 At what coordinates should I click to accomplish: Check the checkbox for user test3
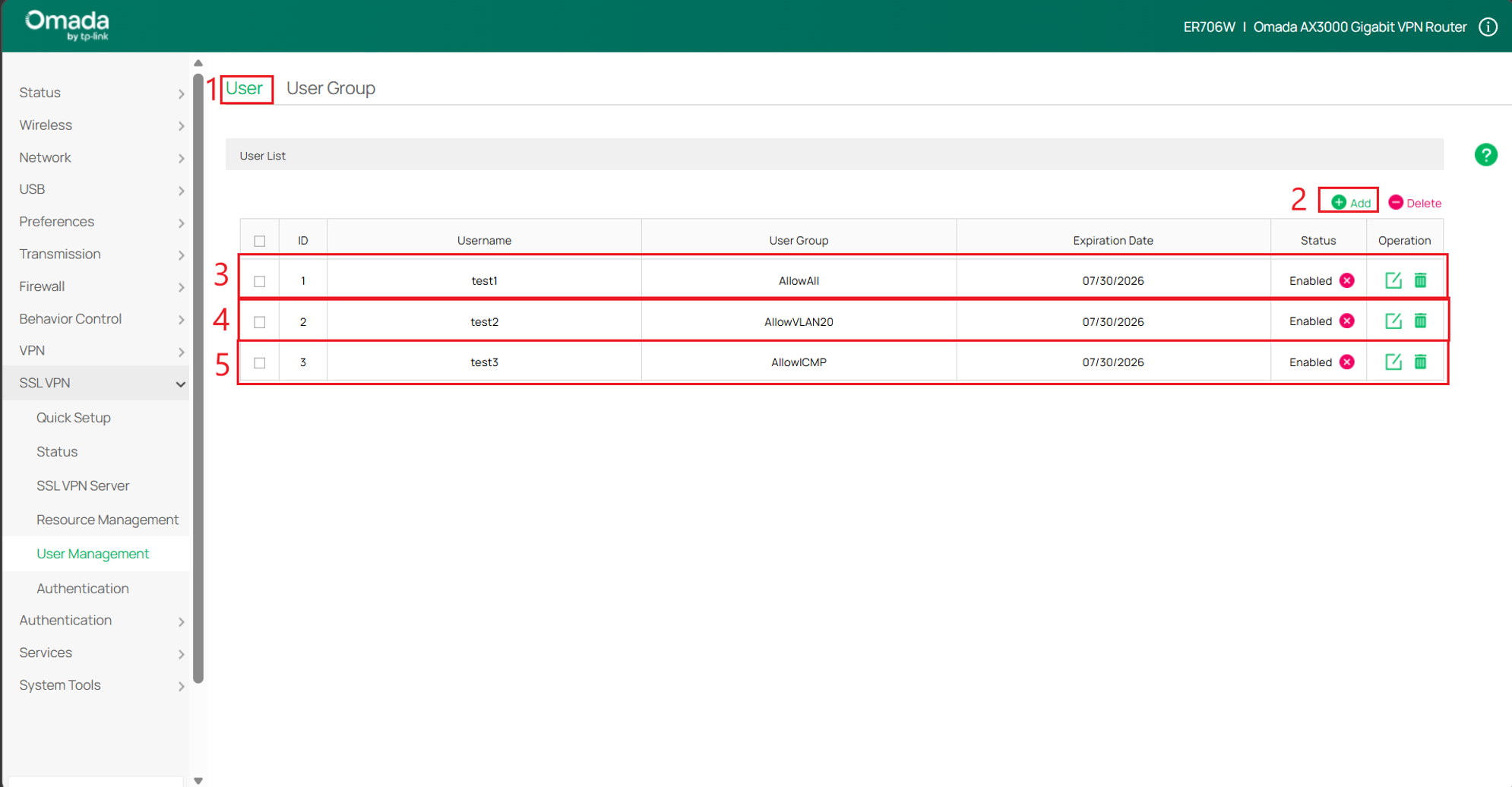click(260, 362)
